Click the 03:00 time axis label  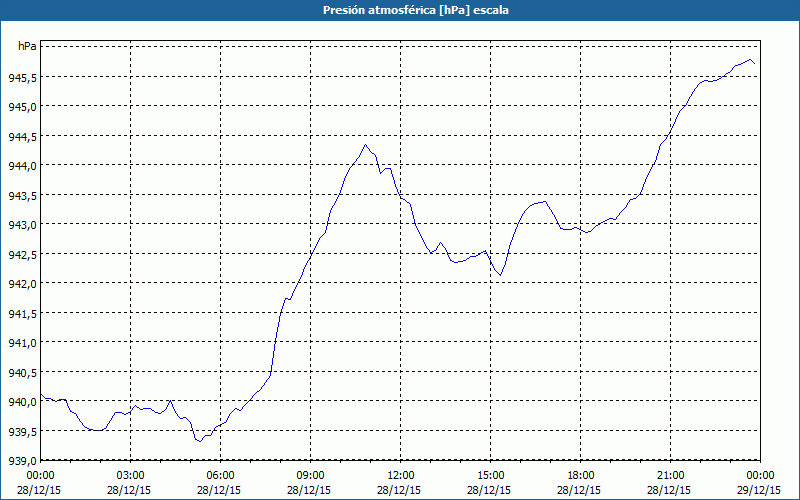click(131, 476)
